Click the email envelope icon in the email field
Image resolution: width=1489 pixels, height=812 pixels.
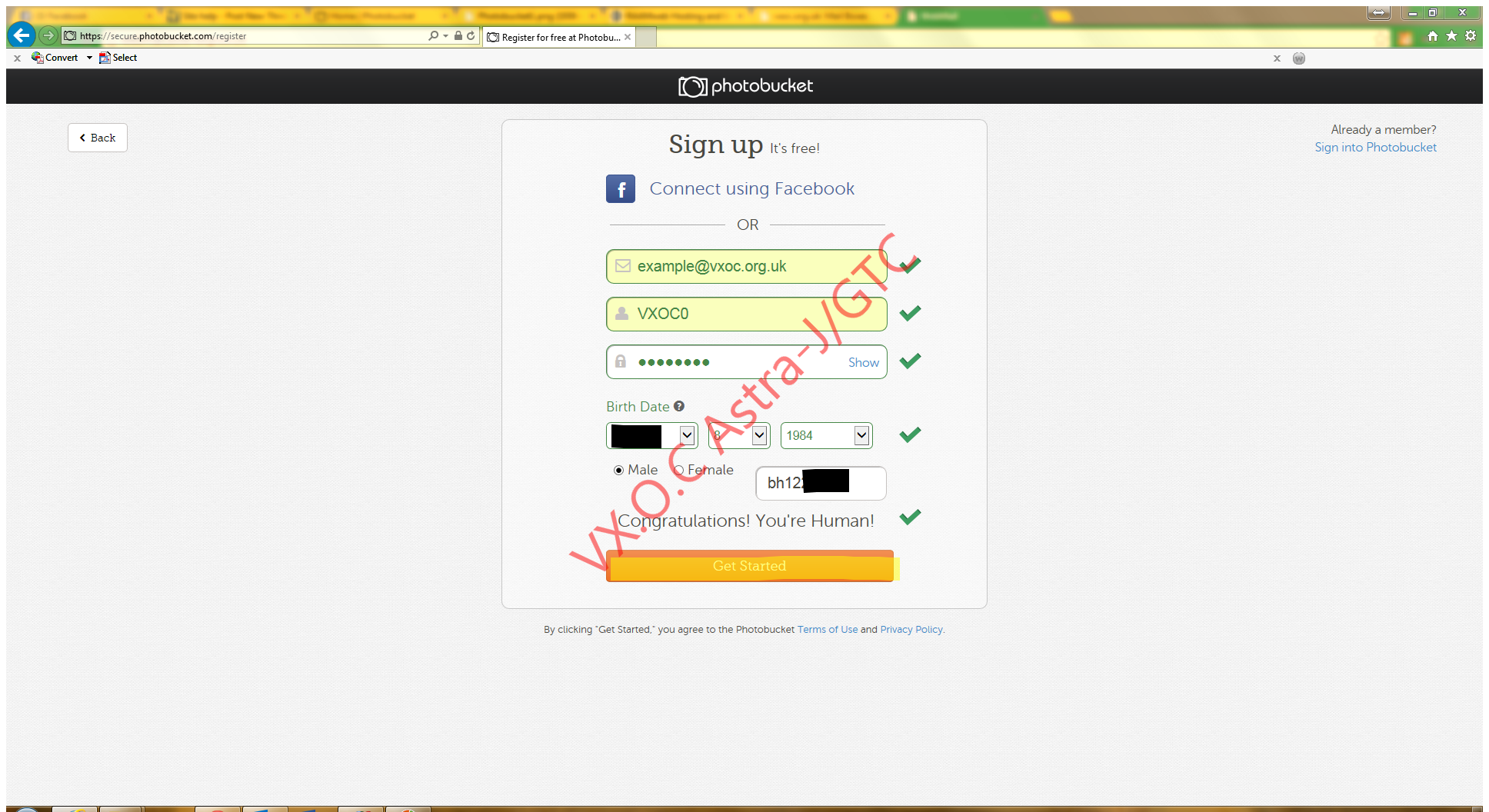pos(621,266)
